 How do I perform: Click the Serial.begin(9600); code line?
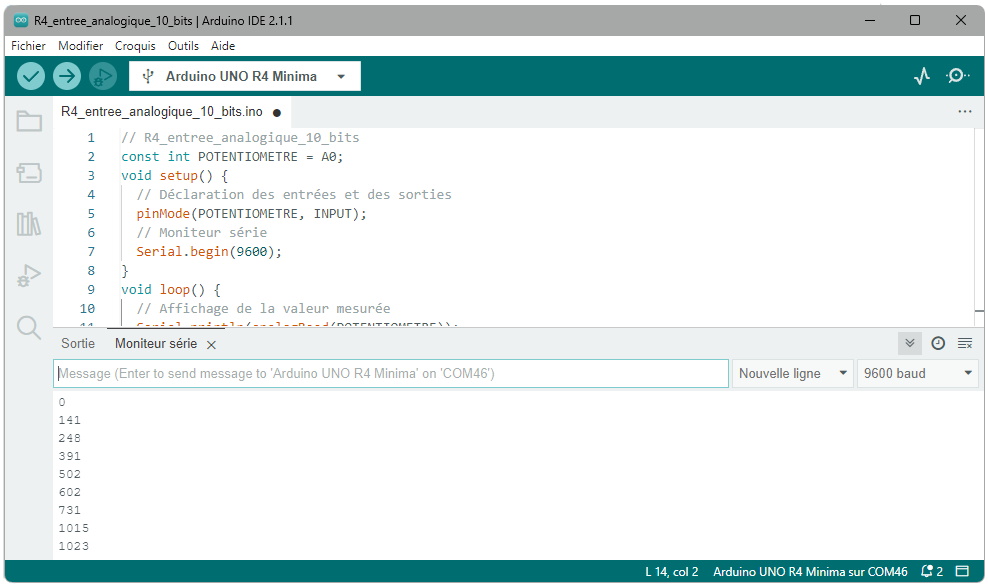(x=209, y=251)
